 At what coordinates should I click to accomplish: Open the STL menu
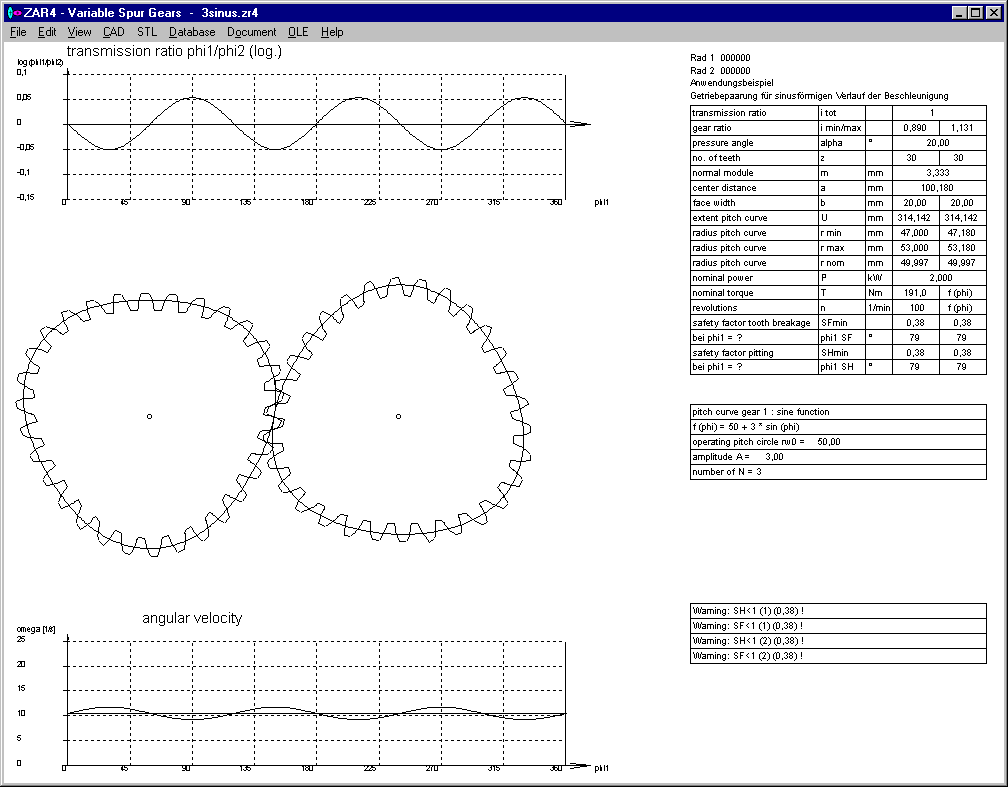point(147,32)
